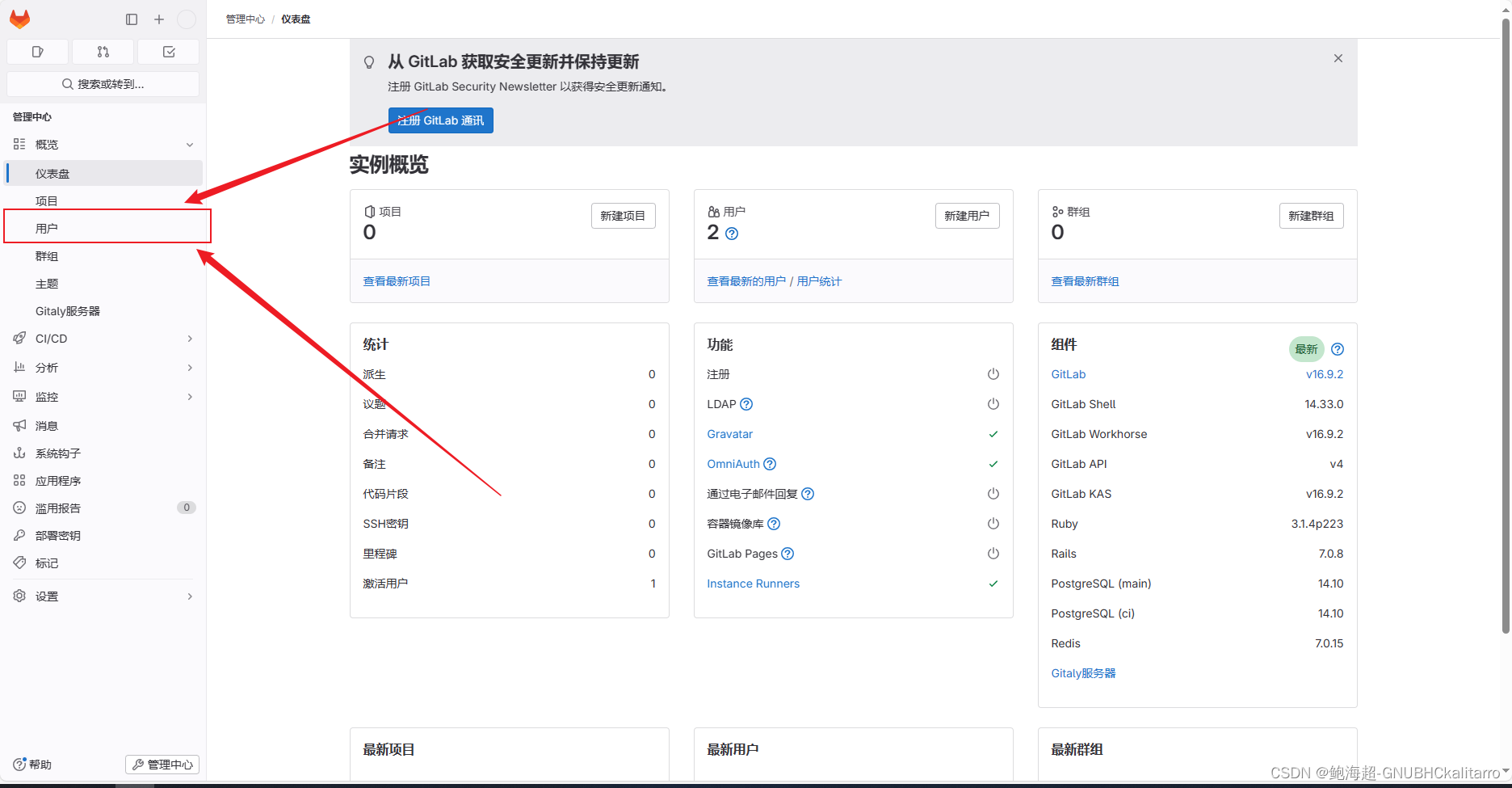Viewport: 1512px width, 788px height.
Task: Click the 最新 status badge
Action: 1306,349
